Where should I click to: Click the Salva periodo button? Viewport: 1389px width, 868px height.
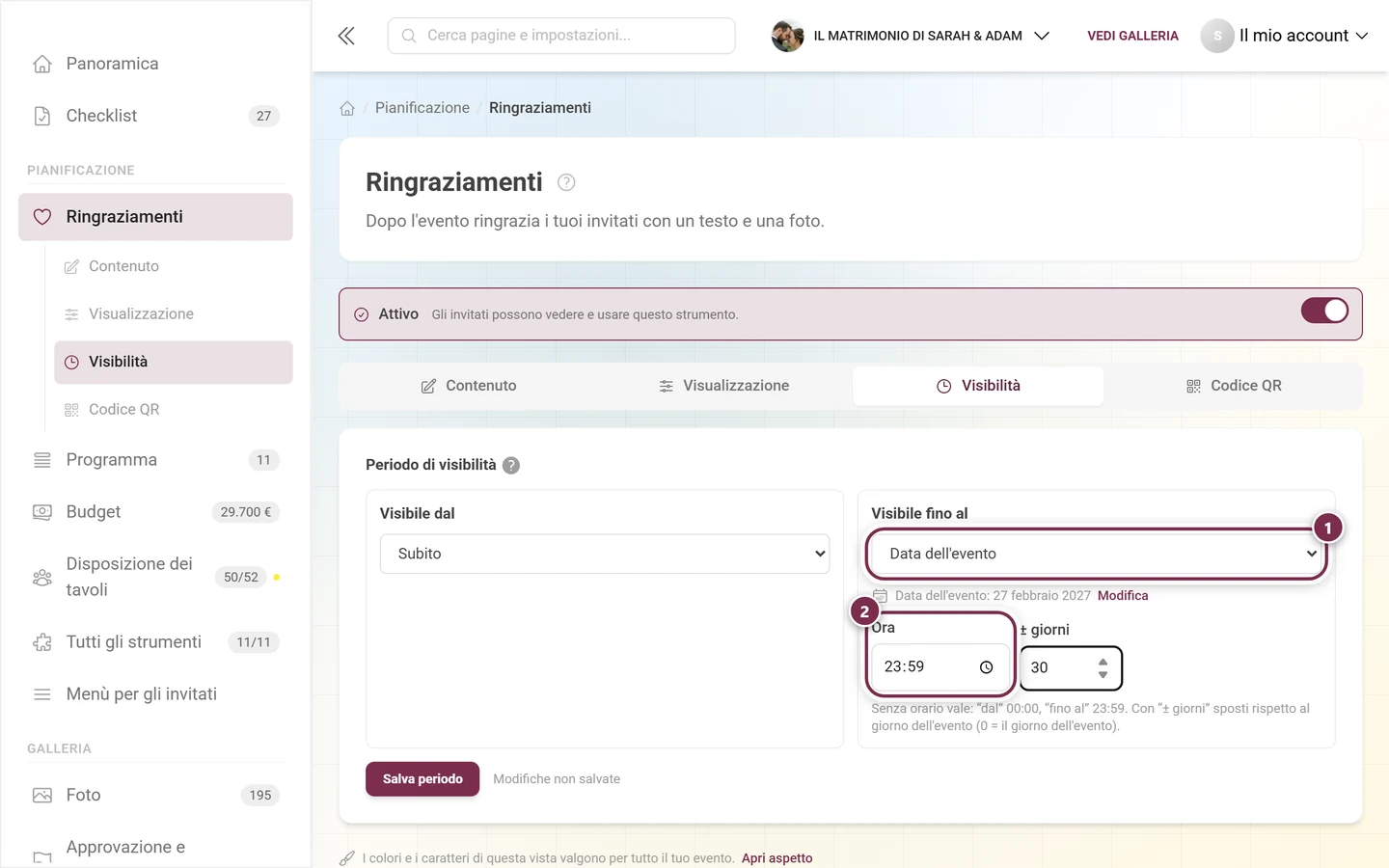[x=422, y=779]
